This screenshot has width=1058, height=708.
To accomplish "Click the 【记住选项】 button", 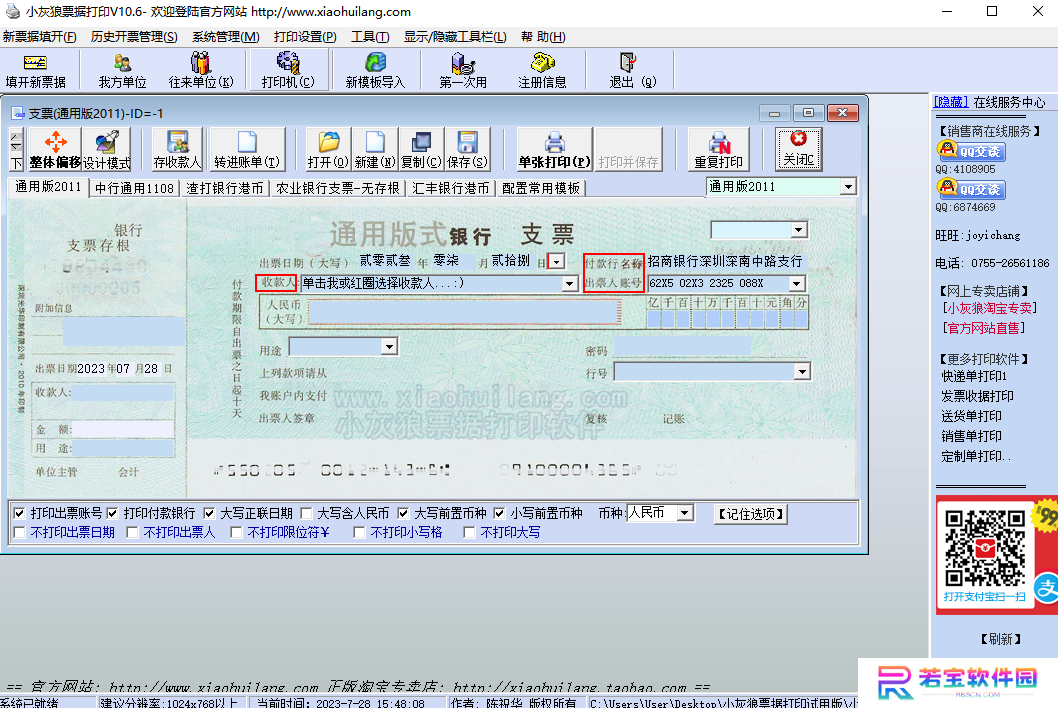I will tap(750, 514).
